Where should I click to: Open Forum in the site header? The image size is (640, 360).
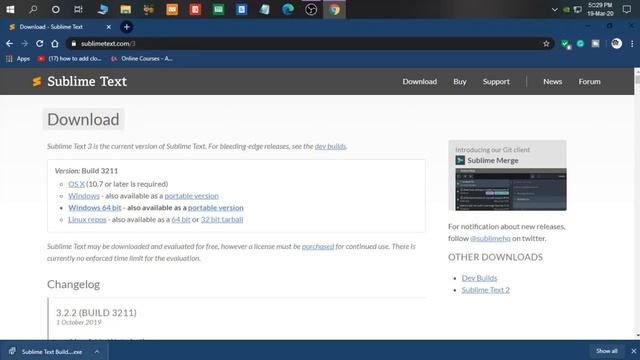[589, 82]
